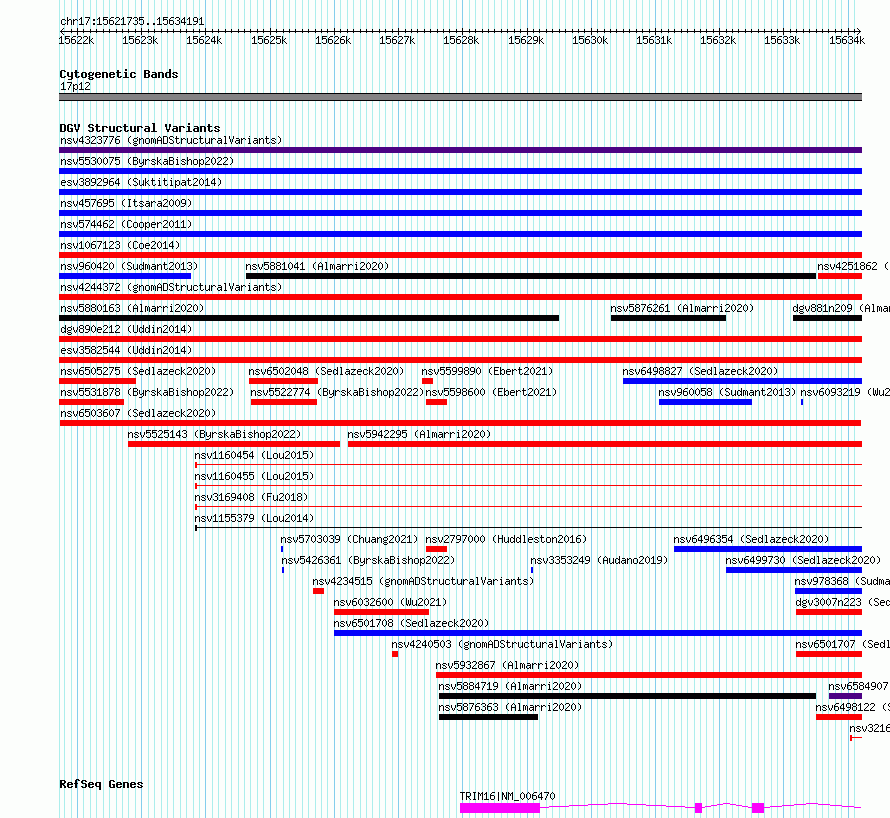Click the blue bar under nsv6499730 (Sedlazeck2020)
The image size is (890, 818).
coord(794,570)
